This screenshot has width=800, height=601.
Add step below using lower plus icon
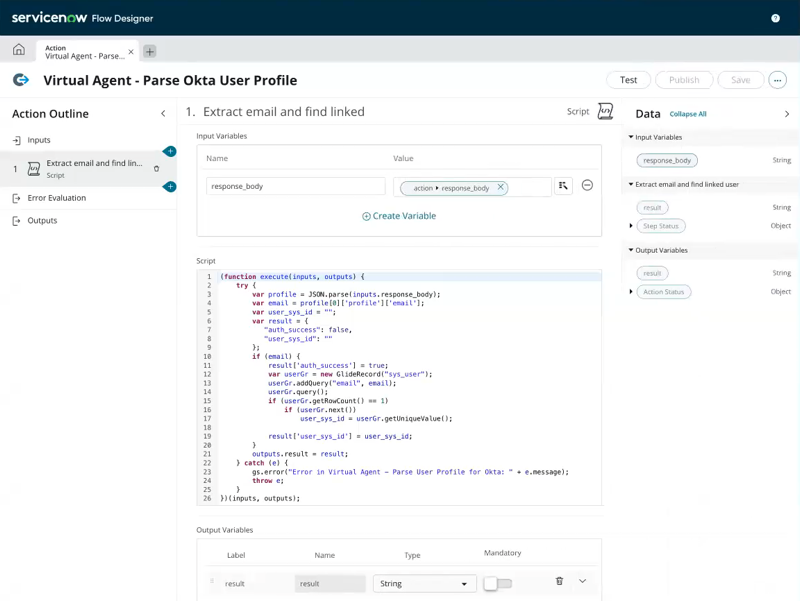[x=170, y=187]
